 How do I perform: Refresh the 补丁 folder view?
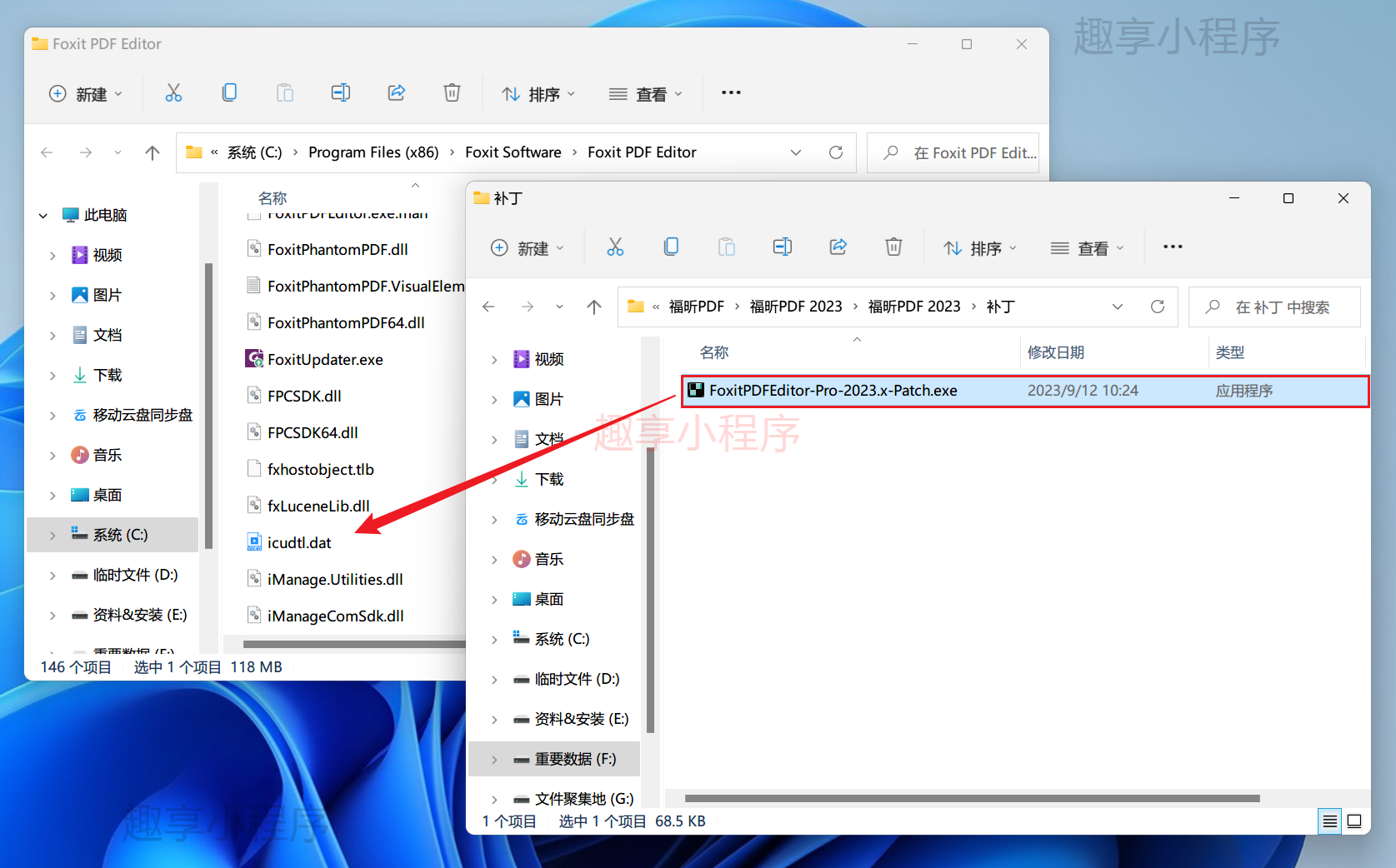point(1158,307)
